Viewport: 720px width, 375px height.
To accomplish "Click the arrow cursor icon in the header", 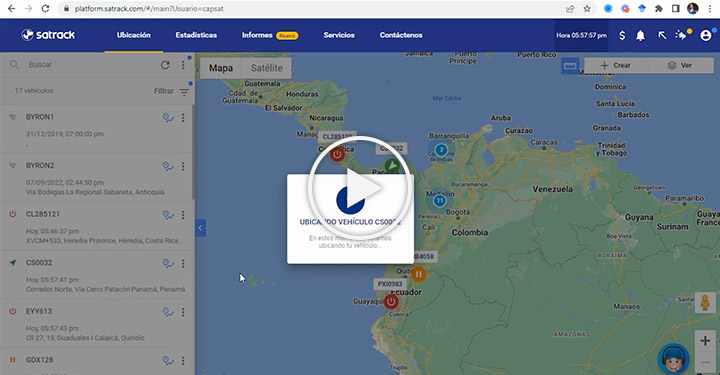I will coord(662,35).
